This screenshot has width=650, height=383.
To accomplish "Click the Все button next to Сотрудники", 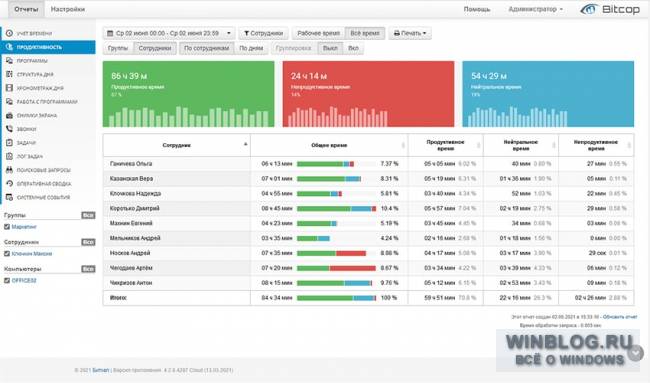I will (x=88, y=242).
